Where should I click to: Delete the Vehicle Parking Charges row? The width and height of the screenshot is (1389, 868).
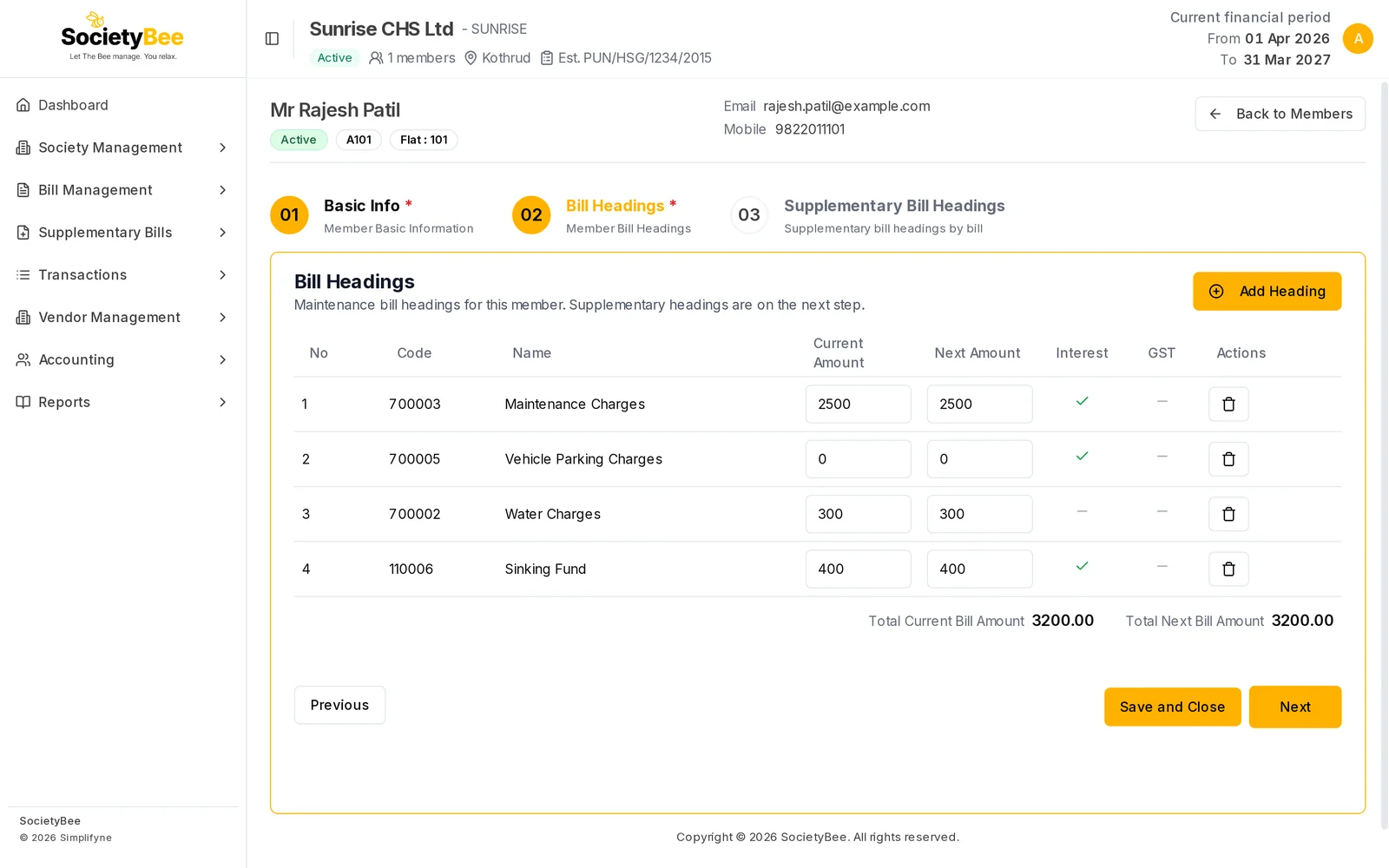(1228, 459)
